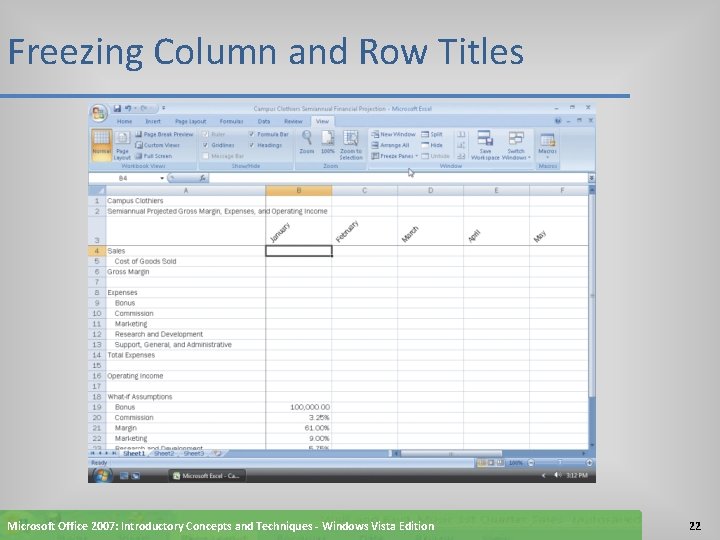Switch to Full Screen view
This screenshot has height=540, width=720.
(x=154, y=156)
